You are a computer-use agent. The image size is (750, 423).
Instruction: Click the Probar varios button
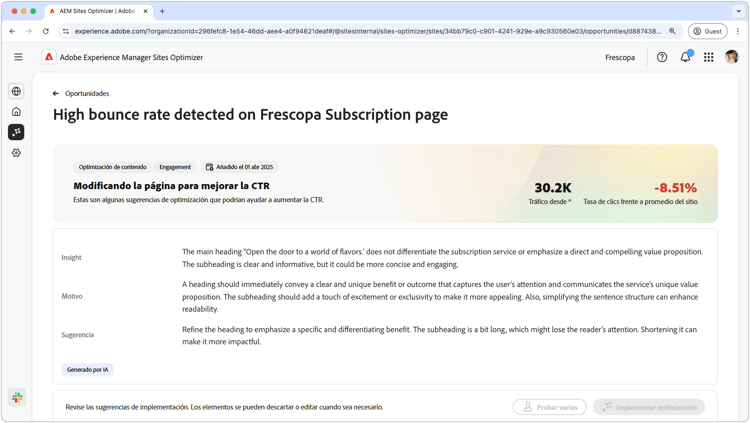(x=550, y=407)
